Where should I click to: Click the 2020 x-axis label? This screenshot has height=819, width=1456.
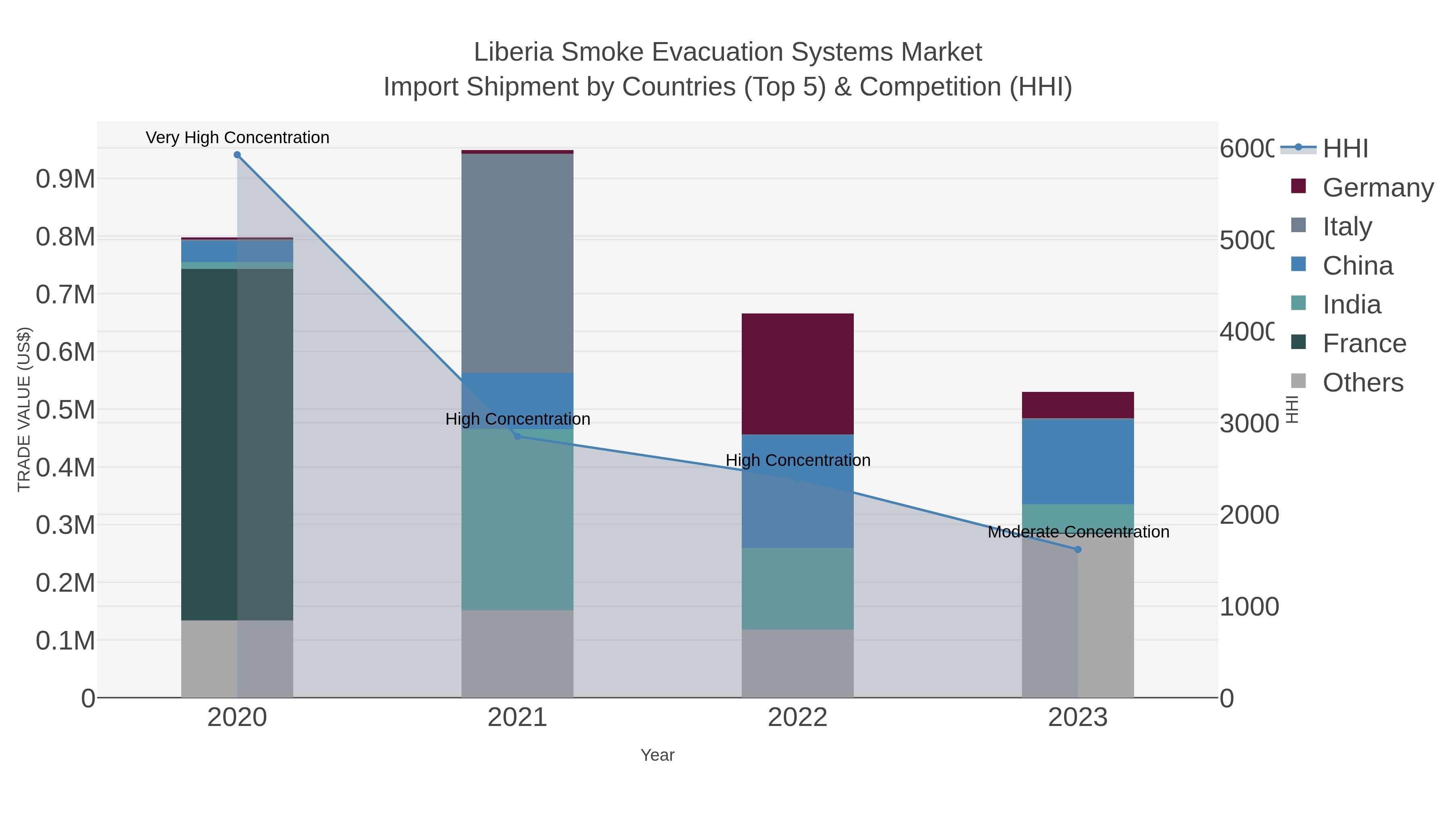pyautogui.click(x=237, y=717)
